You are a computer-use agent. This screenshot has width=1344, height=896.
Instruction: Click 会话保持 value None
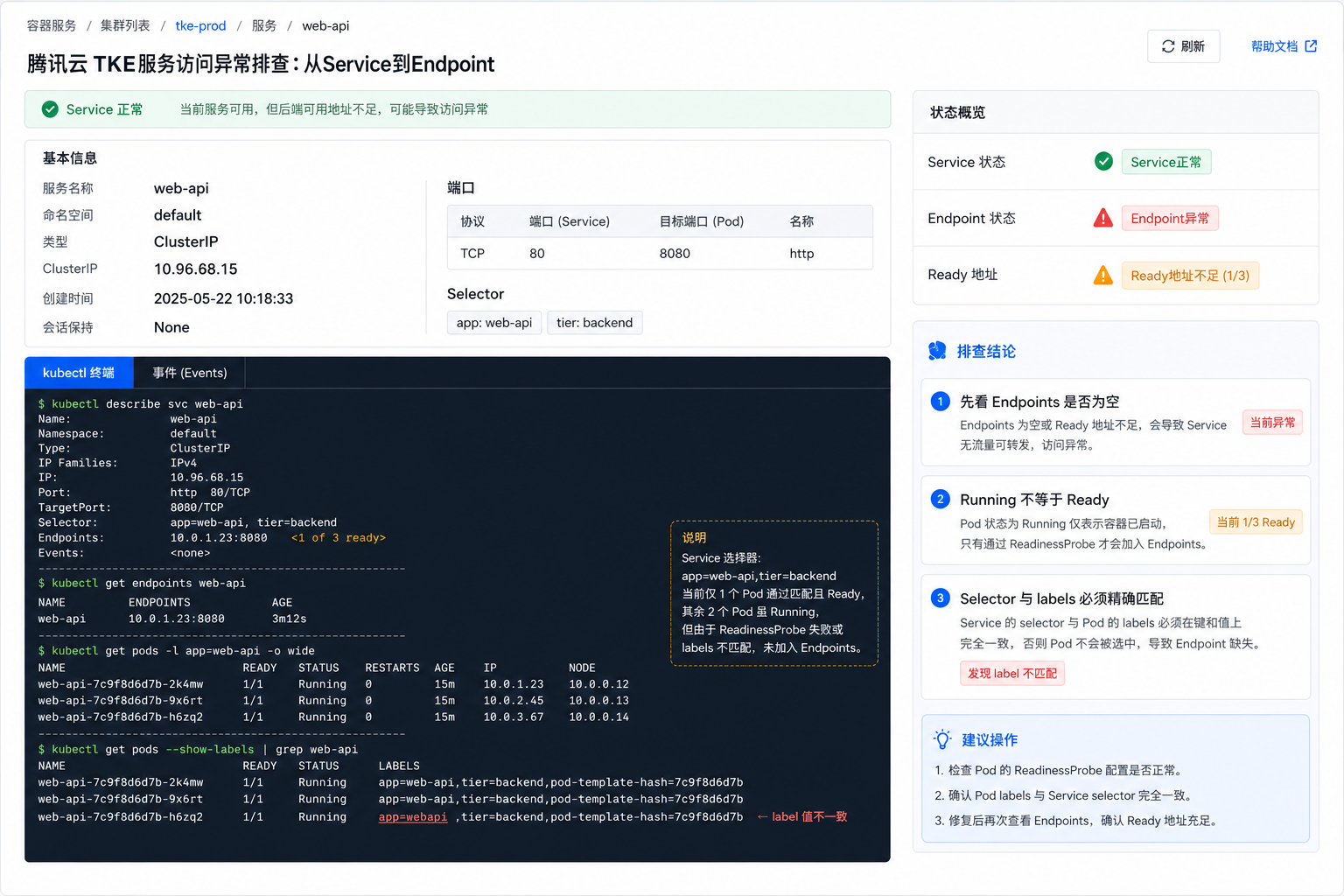(171, 327)
